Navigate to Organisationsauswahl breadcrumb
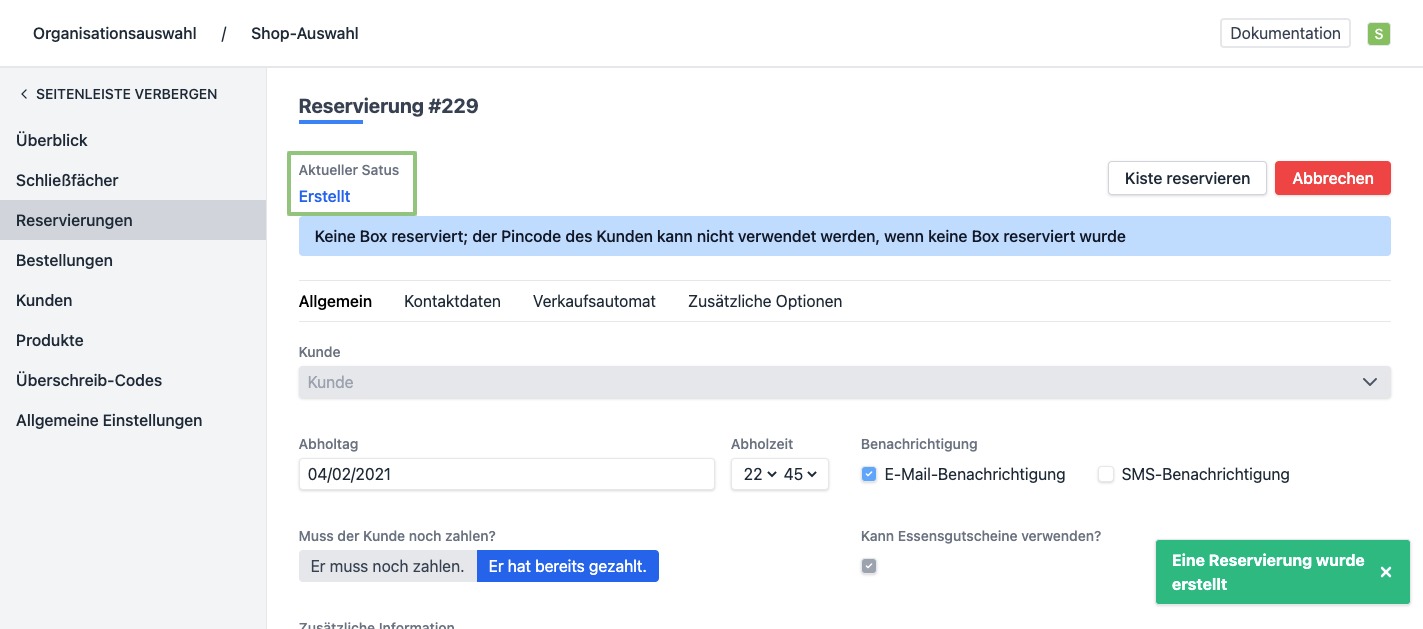 115,33
